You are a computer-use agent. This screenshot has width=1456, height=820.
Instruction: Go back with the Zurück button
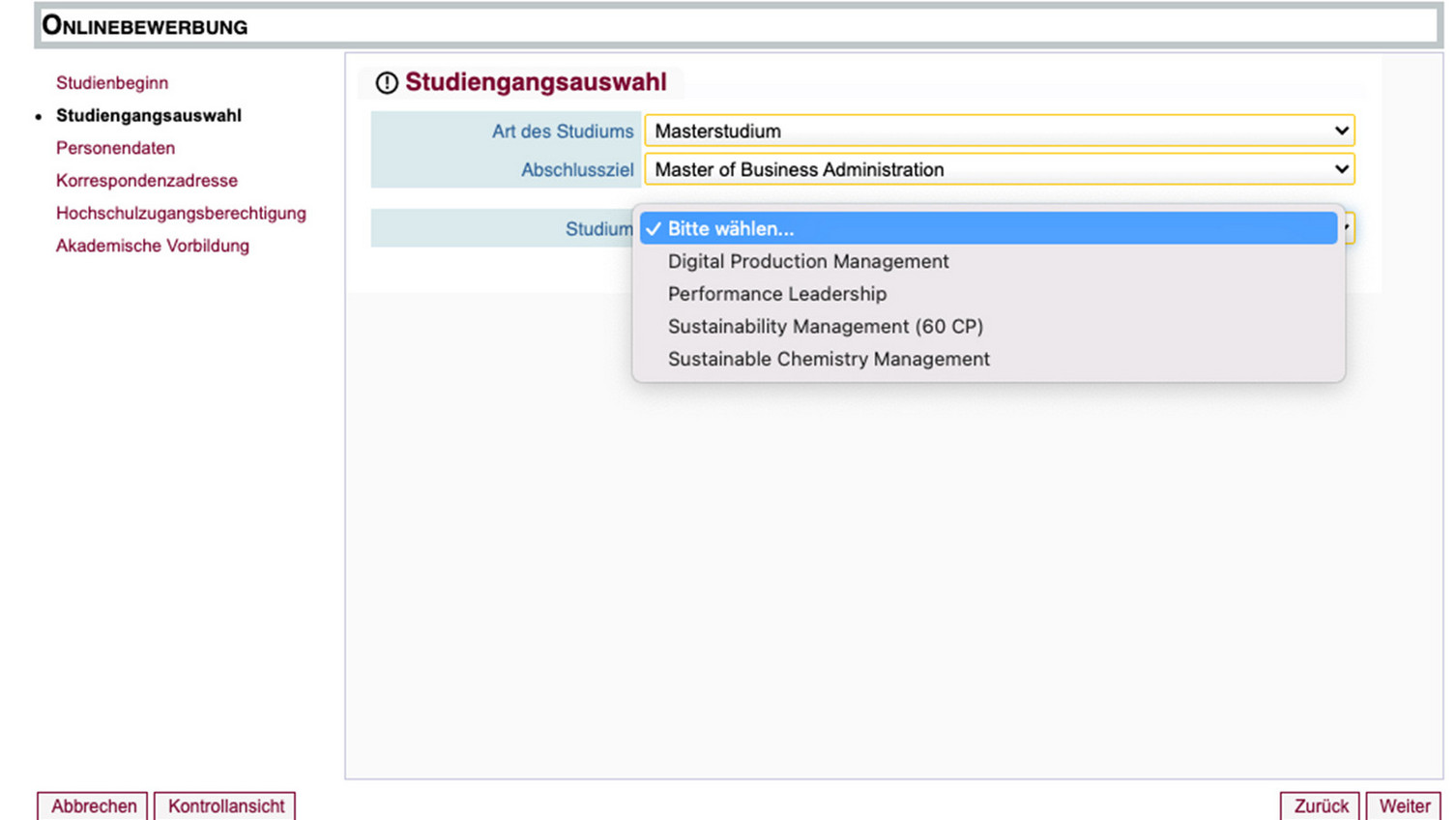pyautogui.click(x=1320, y=806)
